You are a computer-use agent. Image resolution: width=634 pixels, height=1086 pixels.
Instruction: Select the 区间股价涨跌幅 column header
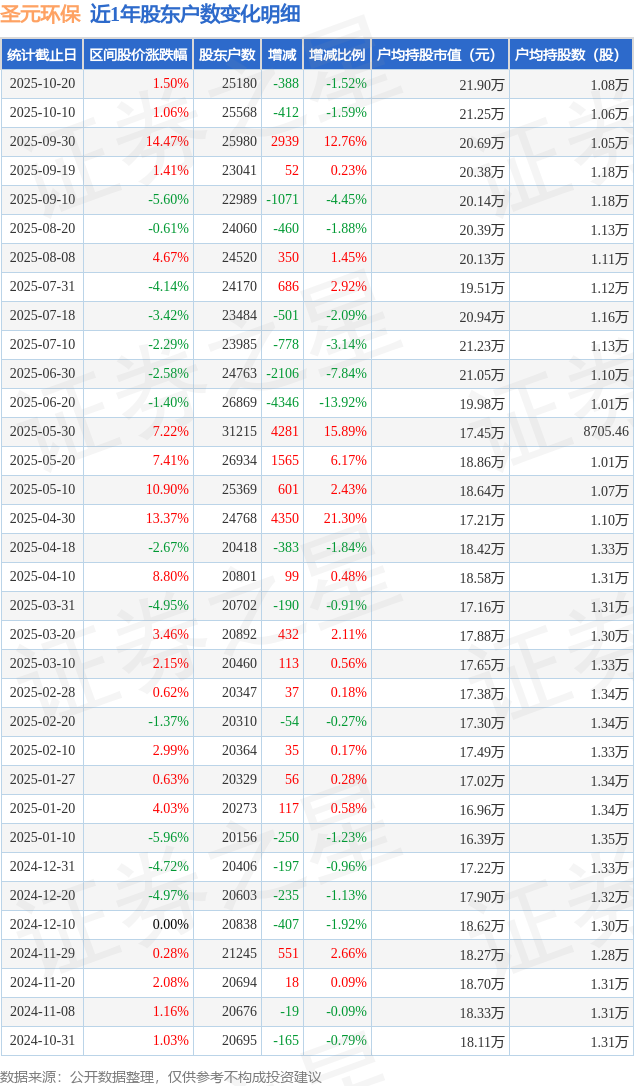138,55
